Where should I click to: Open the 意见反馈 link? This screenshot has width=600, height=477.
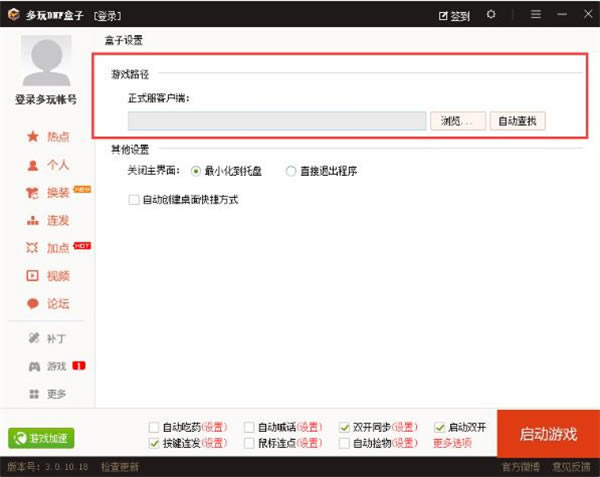[571, 467]
